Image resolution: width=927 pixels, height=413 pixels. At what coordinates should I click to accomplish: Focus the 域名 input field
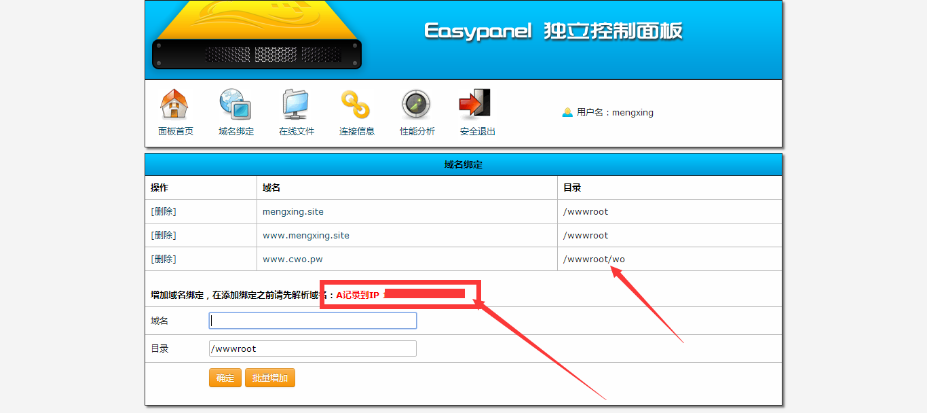[313, 320]
